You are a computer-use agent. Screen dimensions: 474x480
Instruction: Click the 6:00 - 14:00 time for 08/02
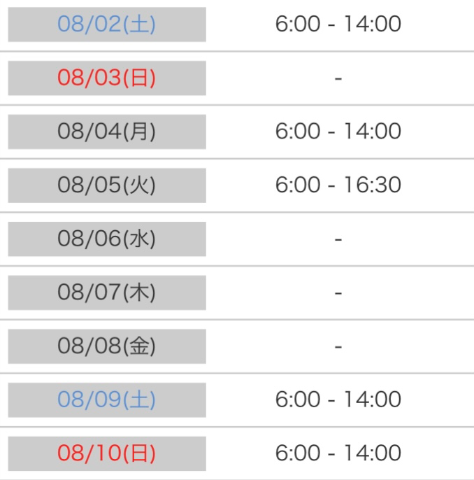pyautogui.click(x=338, y=24)
